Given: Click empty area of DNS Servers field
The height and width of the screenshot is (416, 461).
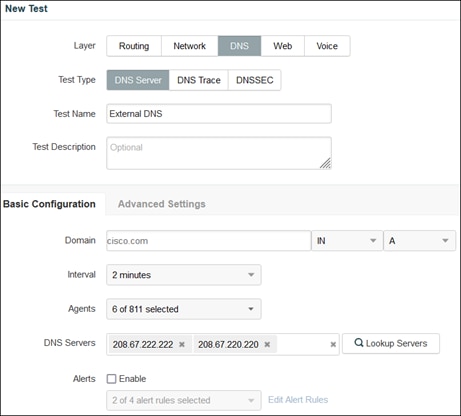Looking at the screenshot, I should point(303,344).
